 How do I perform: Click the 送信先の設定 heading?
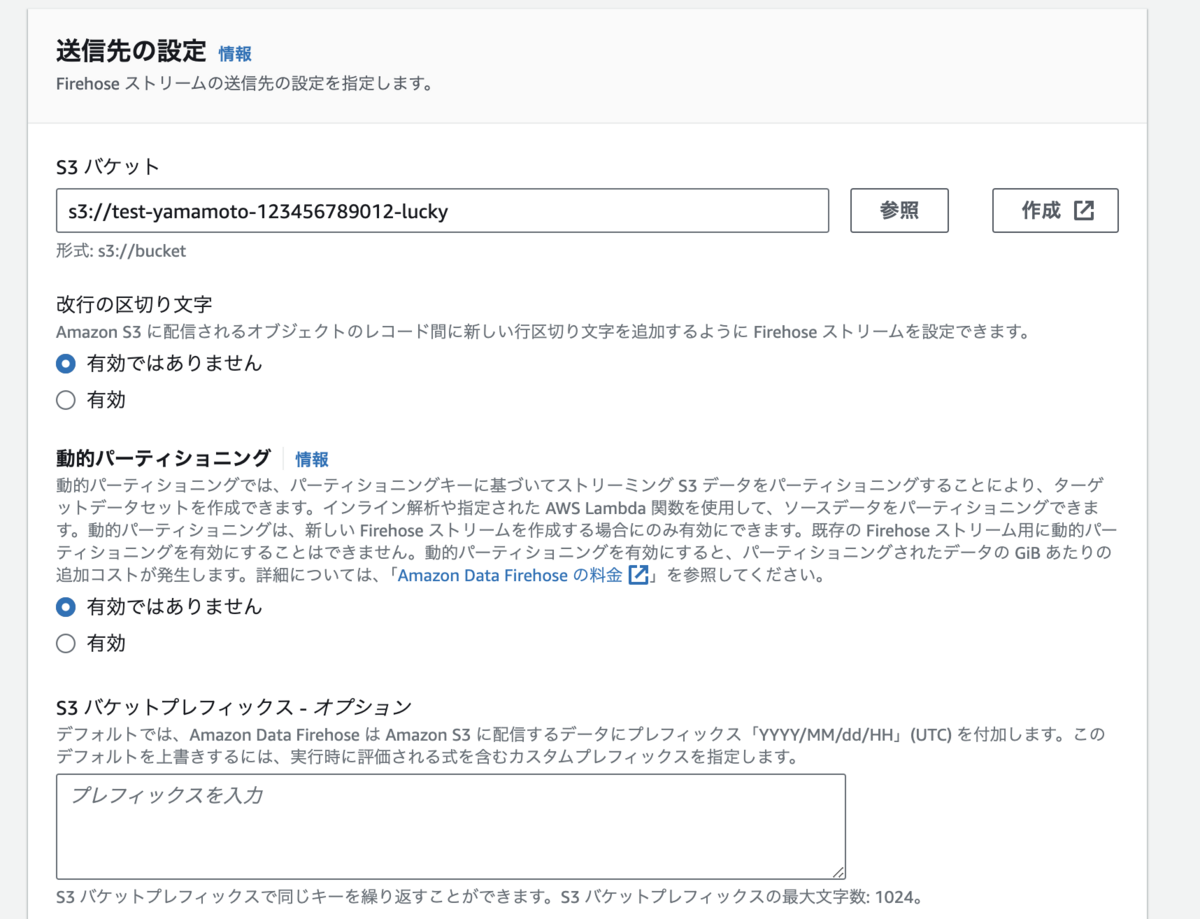(131, 51)
